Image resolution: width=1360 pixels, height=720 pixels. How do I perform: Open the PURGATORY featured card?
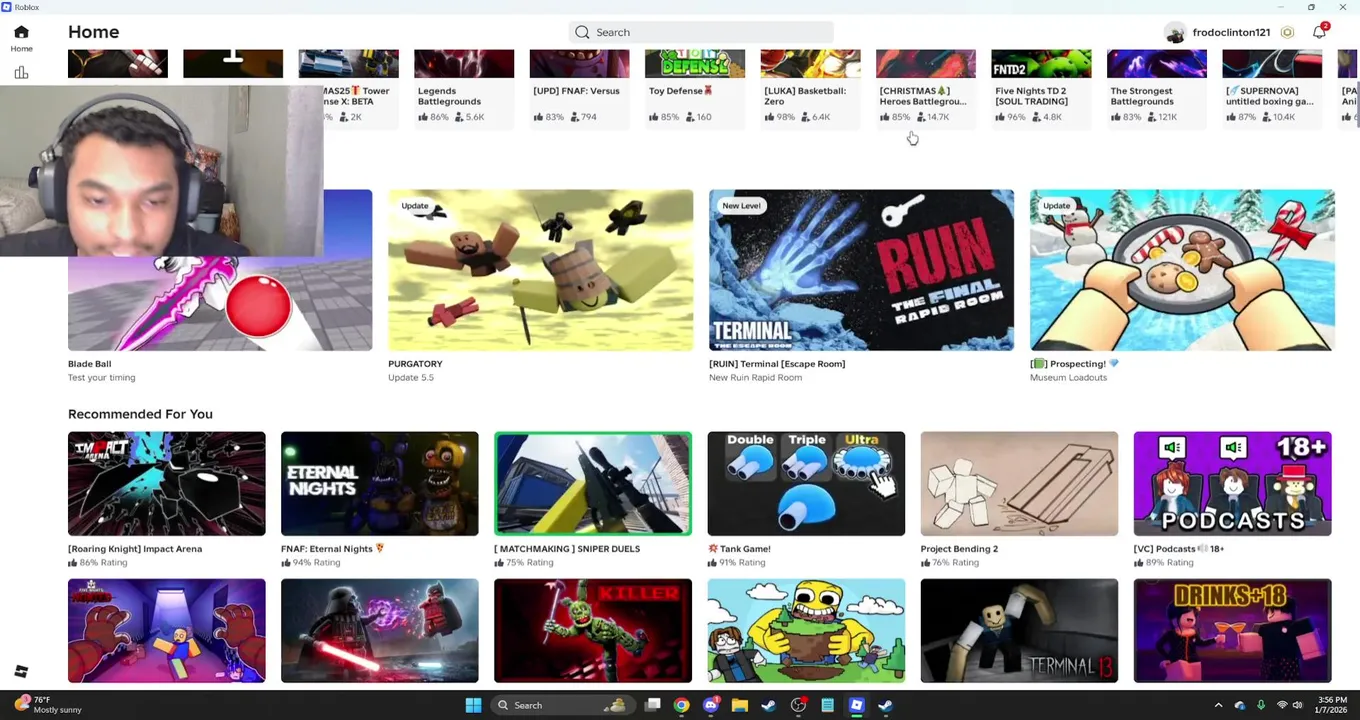tap(540, 270)
